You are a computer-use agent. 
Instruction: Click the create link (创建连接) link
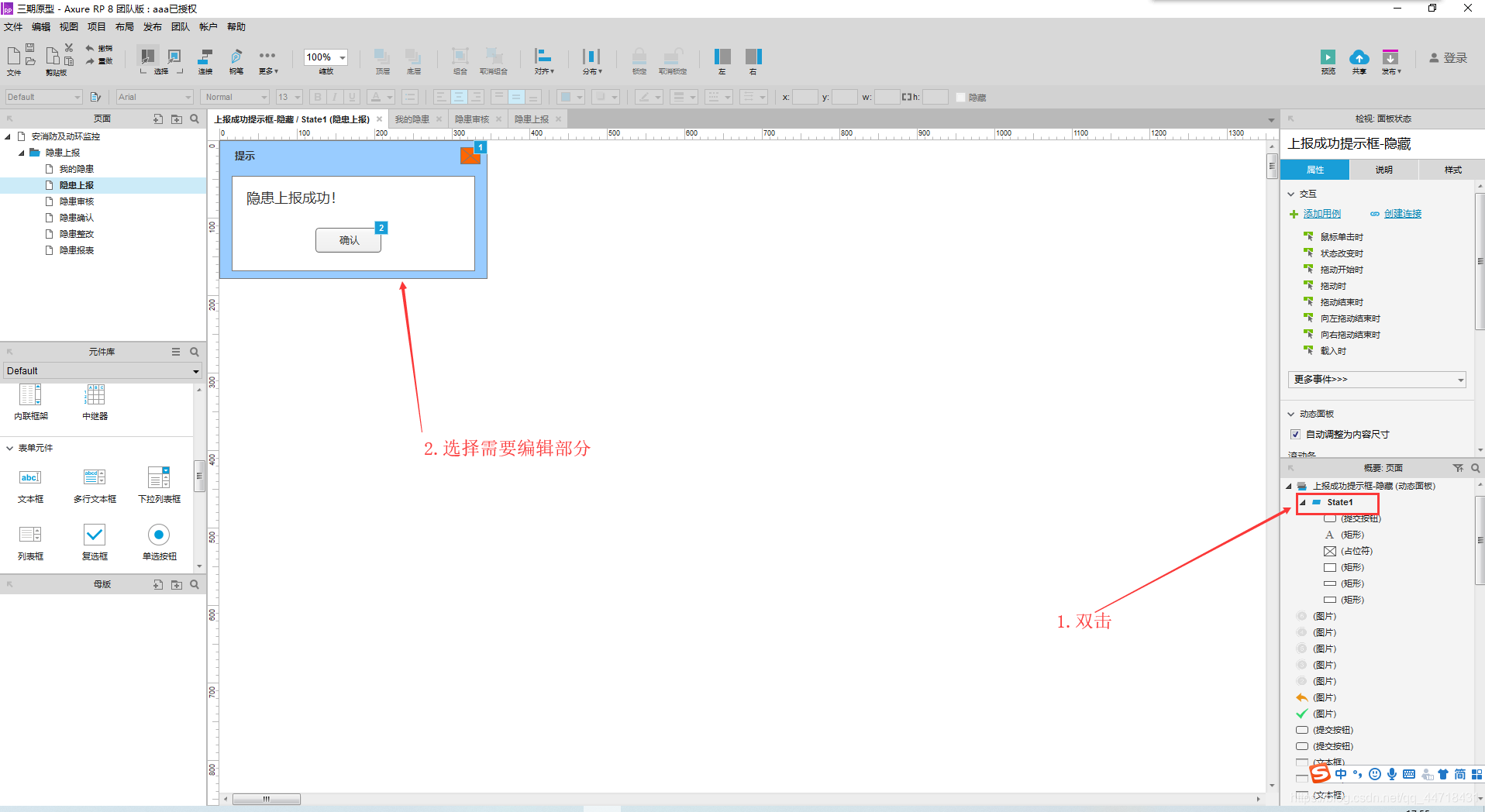(1403, 214)
